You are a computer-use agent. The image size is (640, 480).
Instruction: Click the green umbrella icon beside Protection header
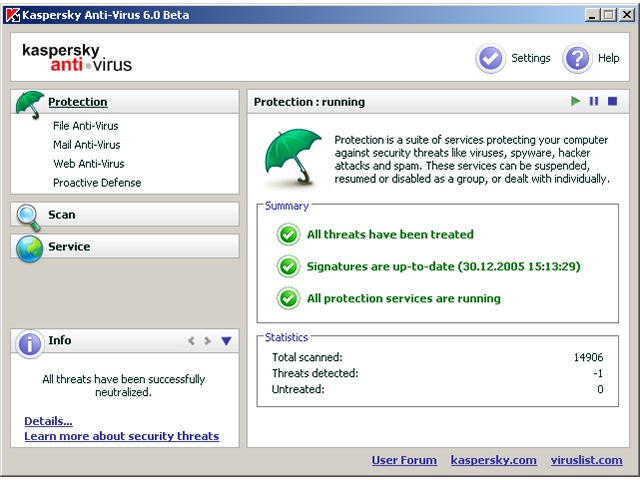click(x=30, y=104)
